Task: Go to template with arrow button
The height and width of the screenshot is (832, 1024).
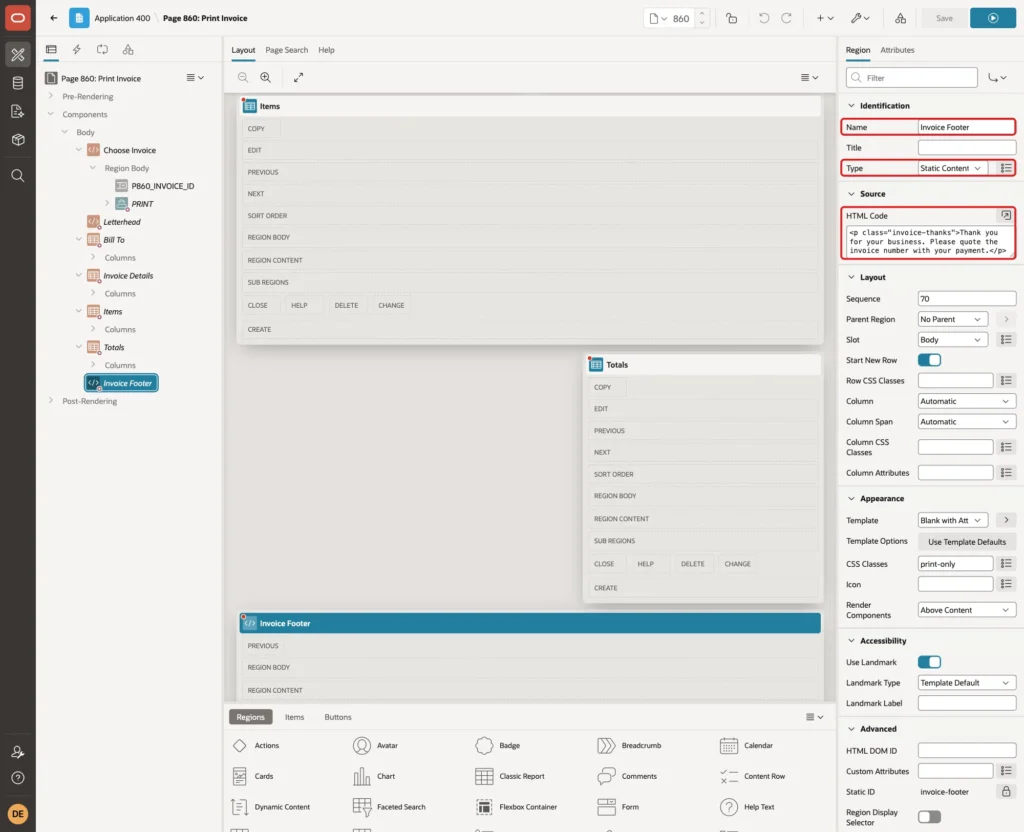Action: click(1006, 520)
